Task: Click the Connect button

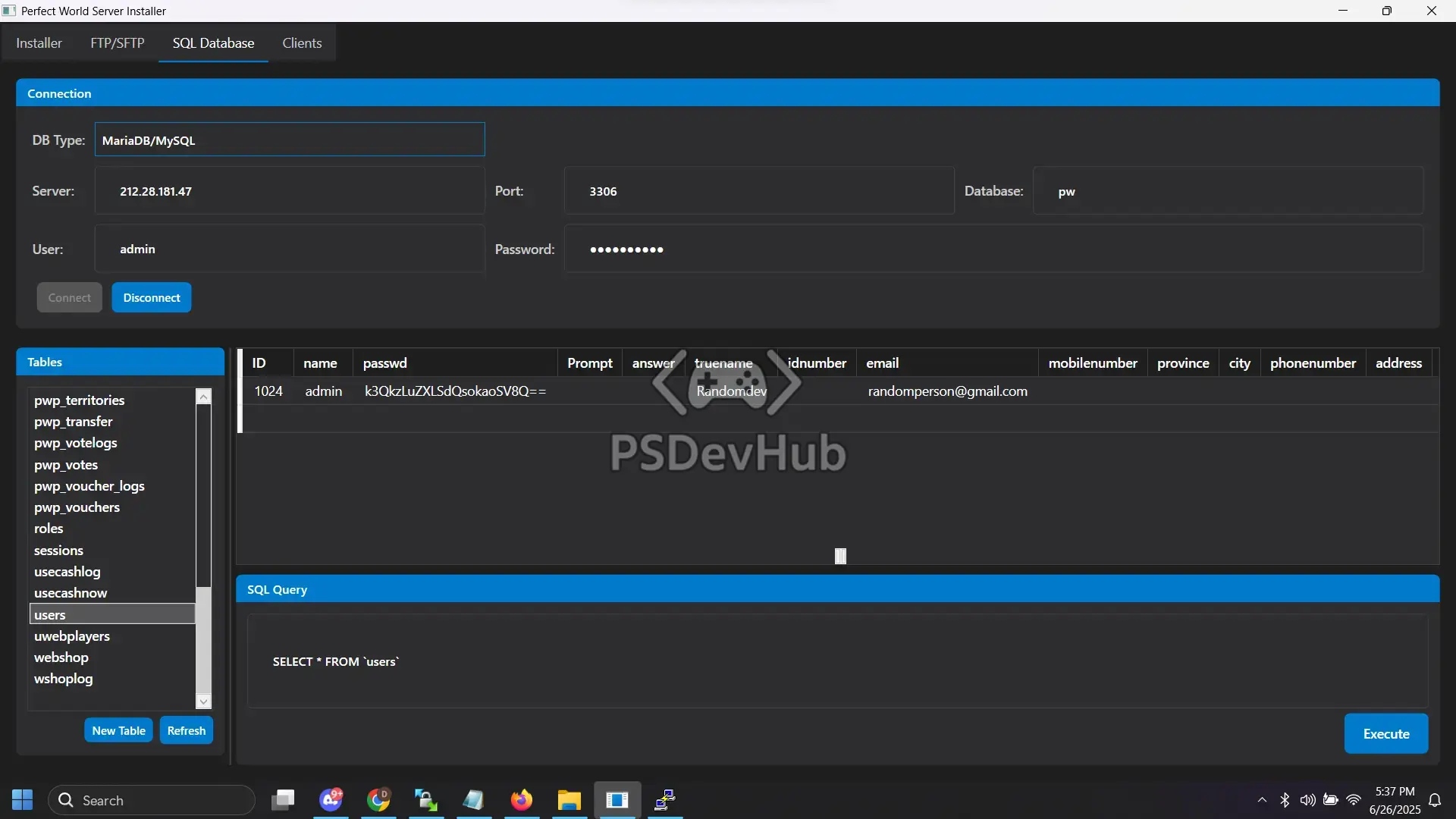Action: coord(70,297)
